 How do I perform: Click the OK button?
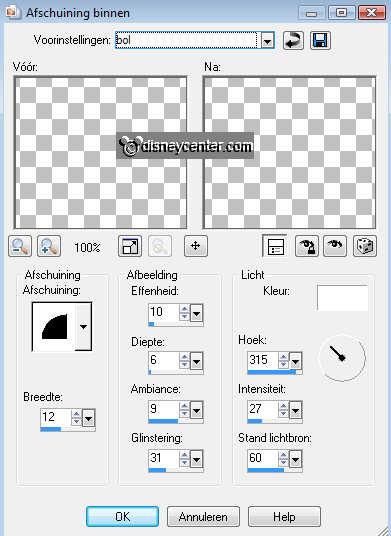pos(122,517)
